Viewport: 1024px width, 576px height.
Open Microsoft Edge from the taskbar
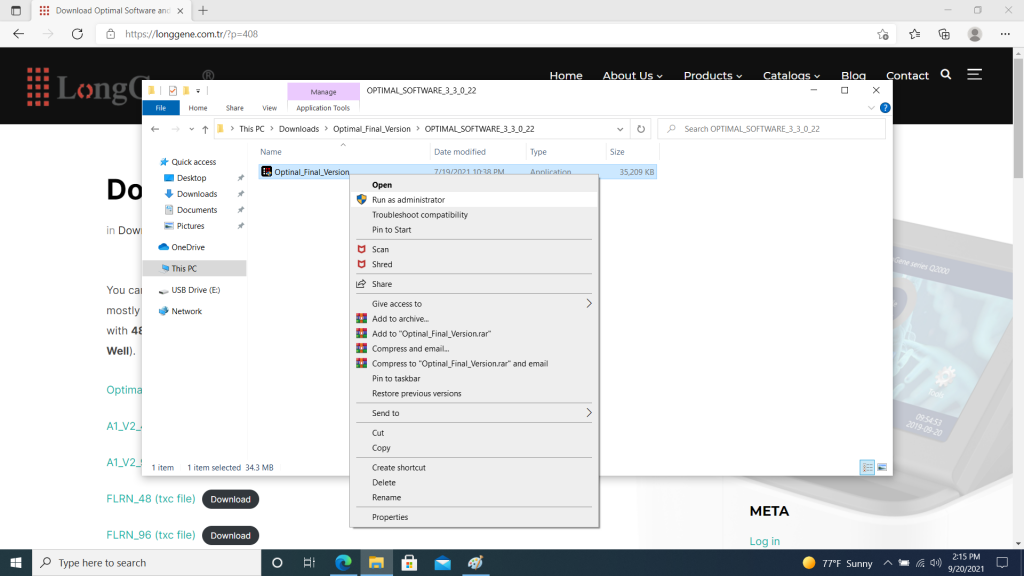343,562
